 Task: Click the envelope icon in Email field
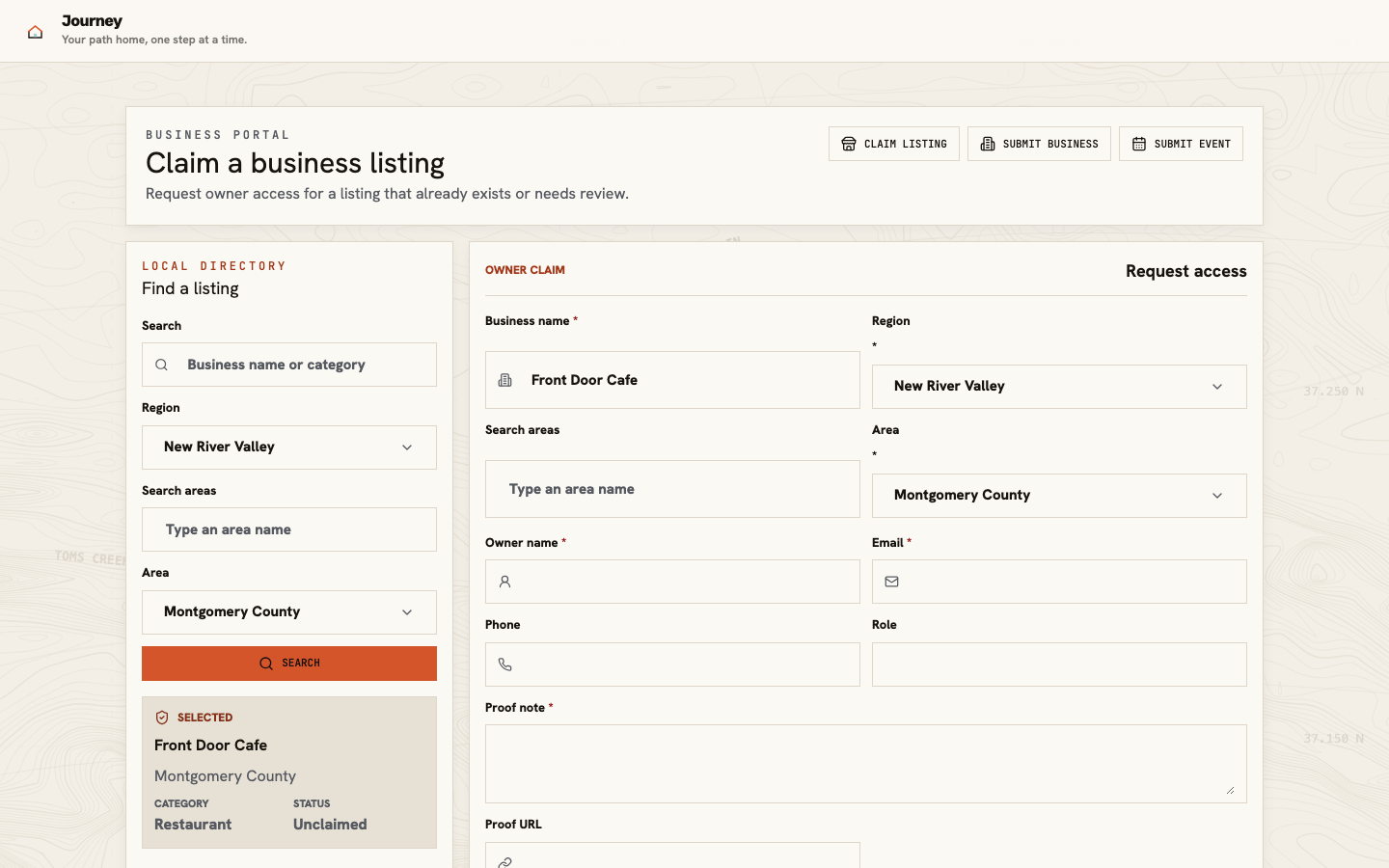click(891, 582)
